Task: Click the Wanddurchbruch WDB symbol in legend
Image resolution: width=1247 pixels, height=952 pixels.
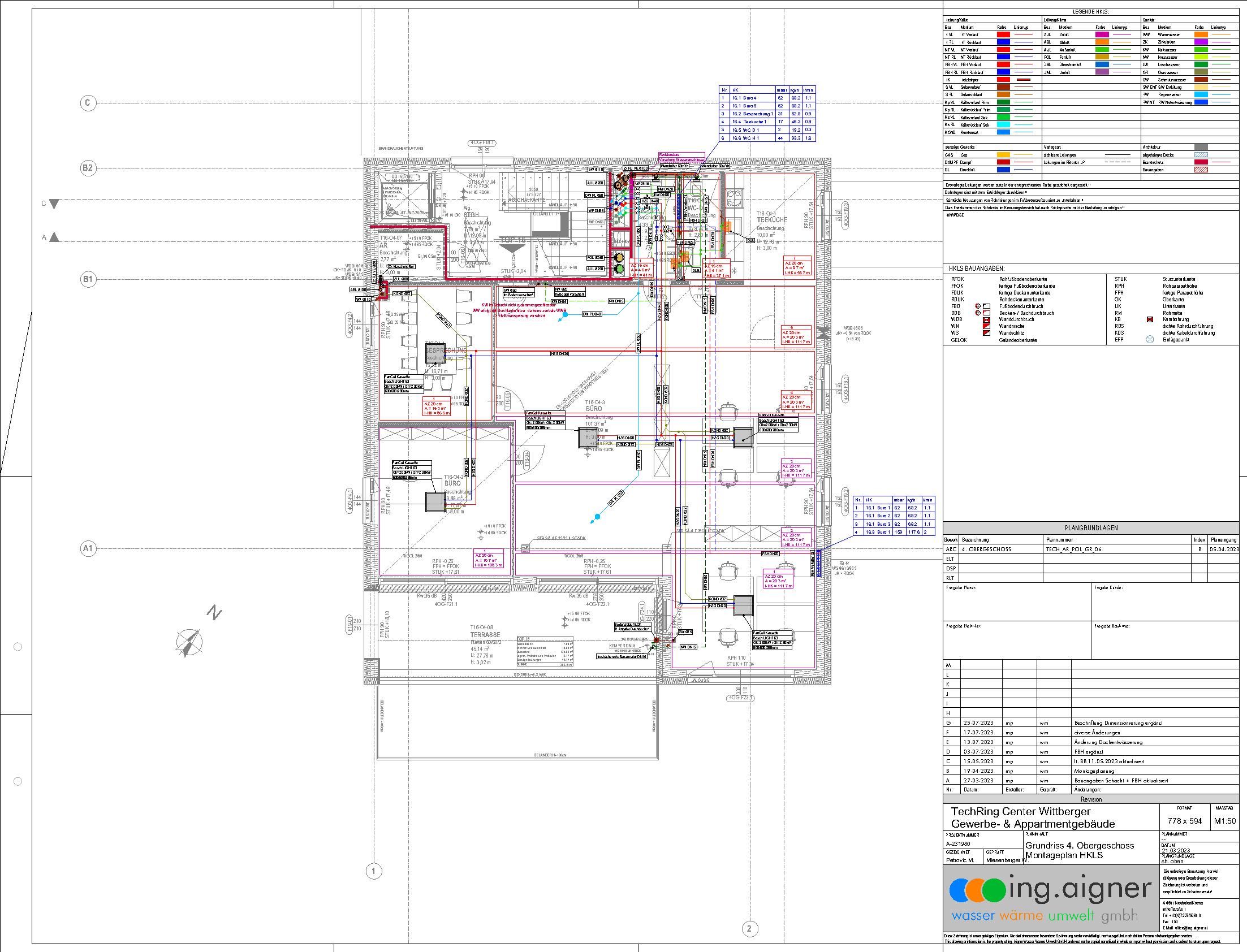Action: coord(987,319)
